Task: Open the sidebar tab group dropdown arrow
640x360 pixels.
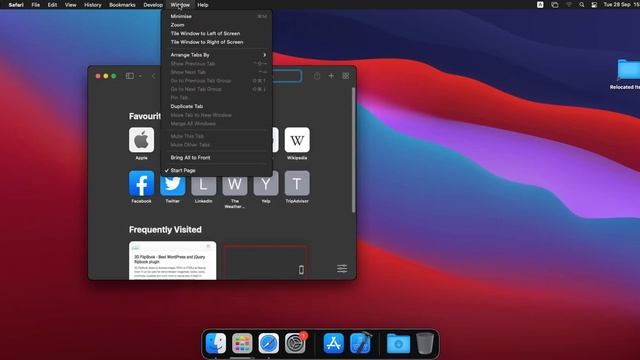Action: (x=140, y=76)
